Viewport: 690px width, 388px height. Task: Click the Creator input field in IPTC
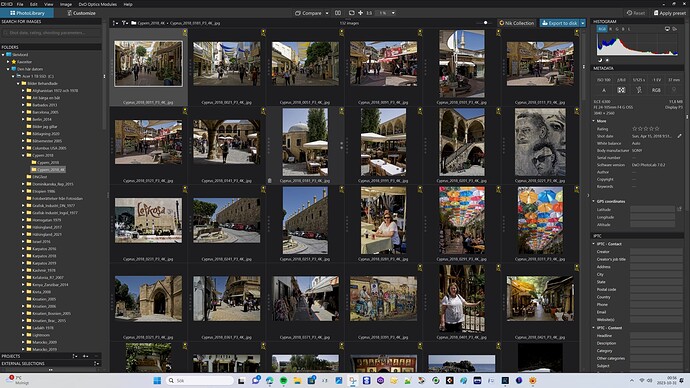point(656,252)
